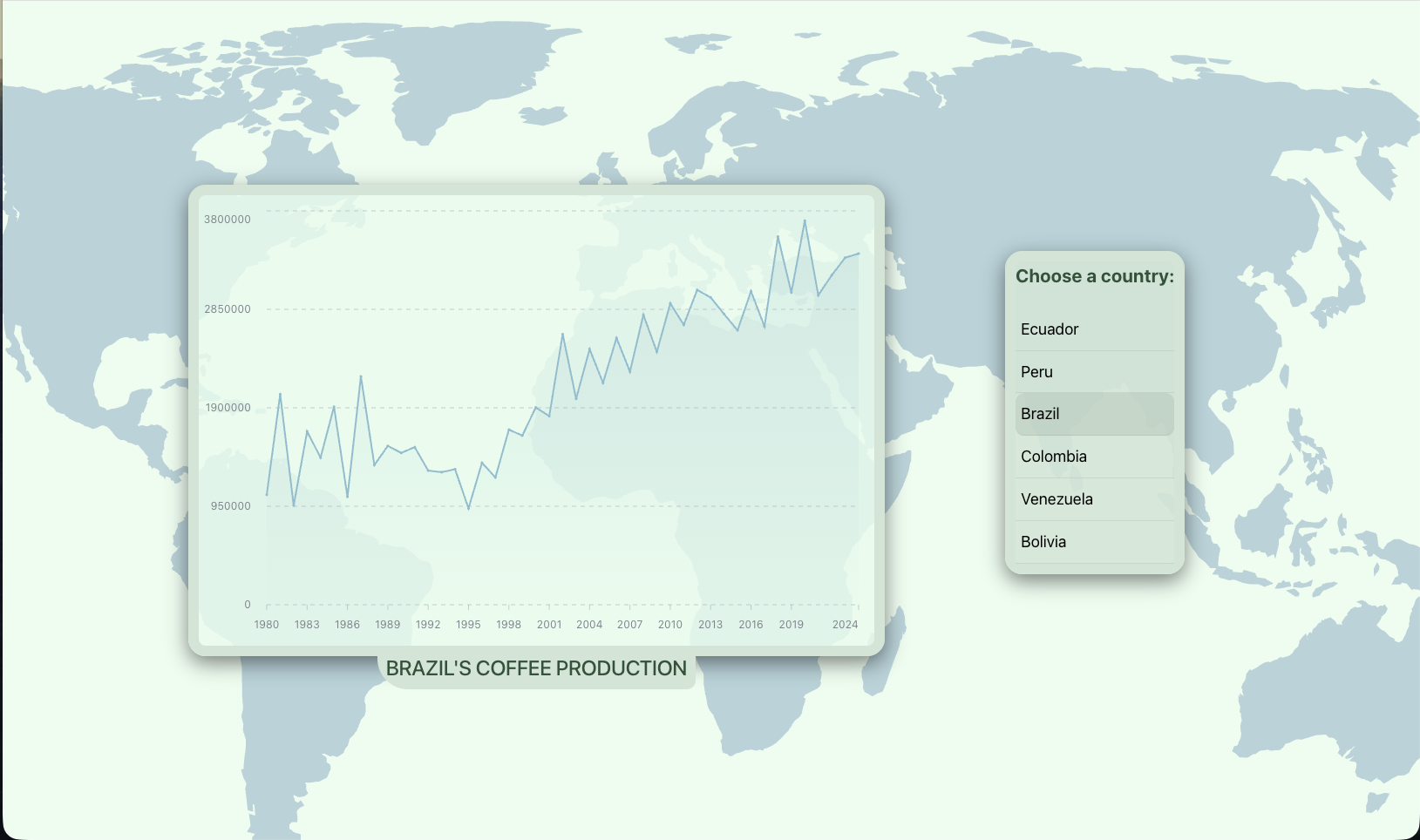This screenshot has height=840, width=1420.
Task: Pick Venezuela from the country list
Action: (1094, 499)
